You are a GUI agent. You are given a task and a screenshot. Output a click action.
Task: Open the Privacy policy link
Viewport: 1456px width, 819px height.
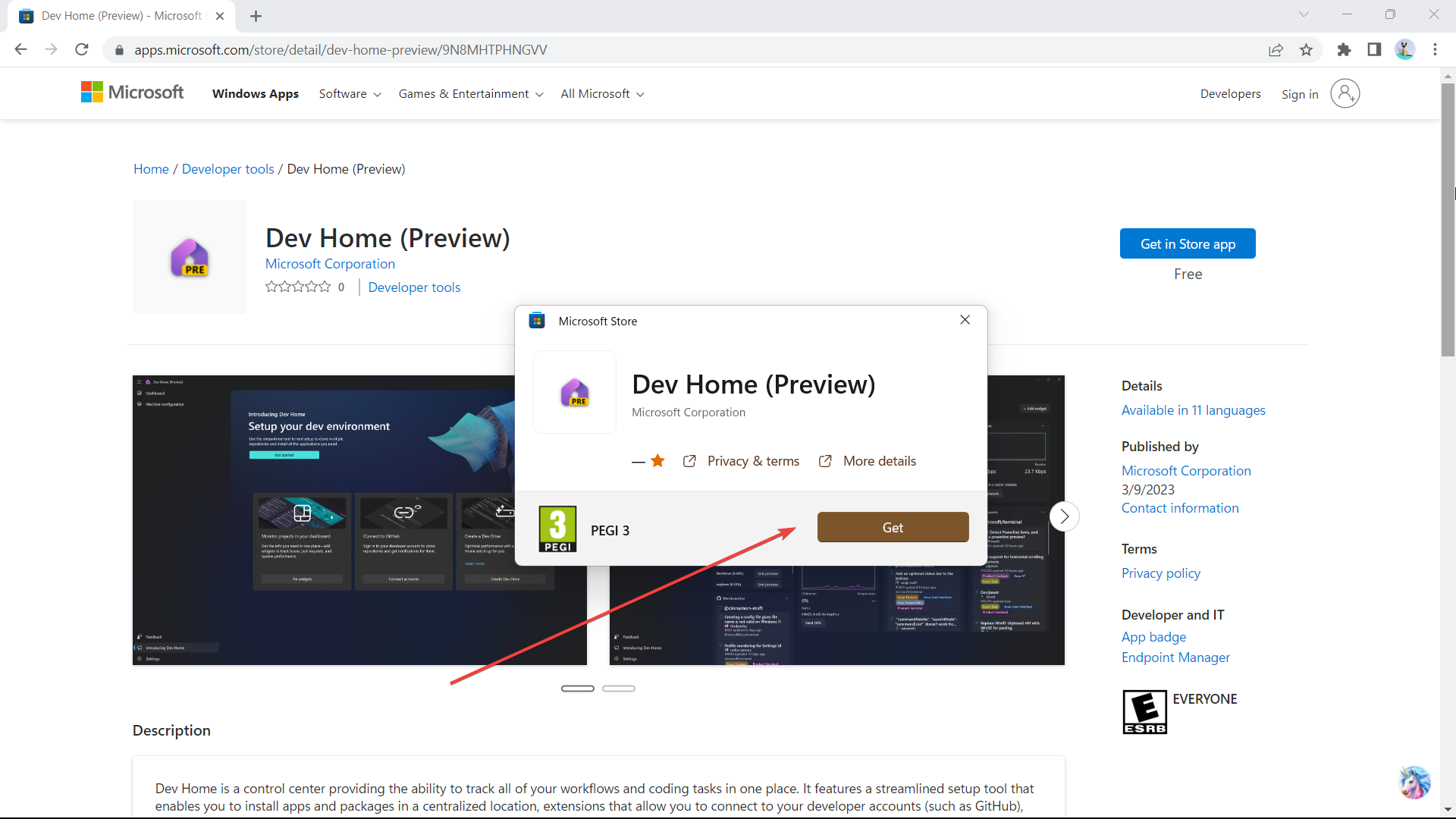(1160, 573)
